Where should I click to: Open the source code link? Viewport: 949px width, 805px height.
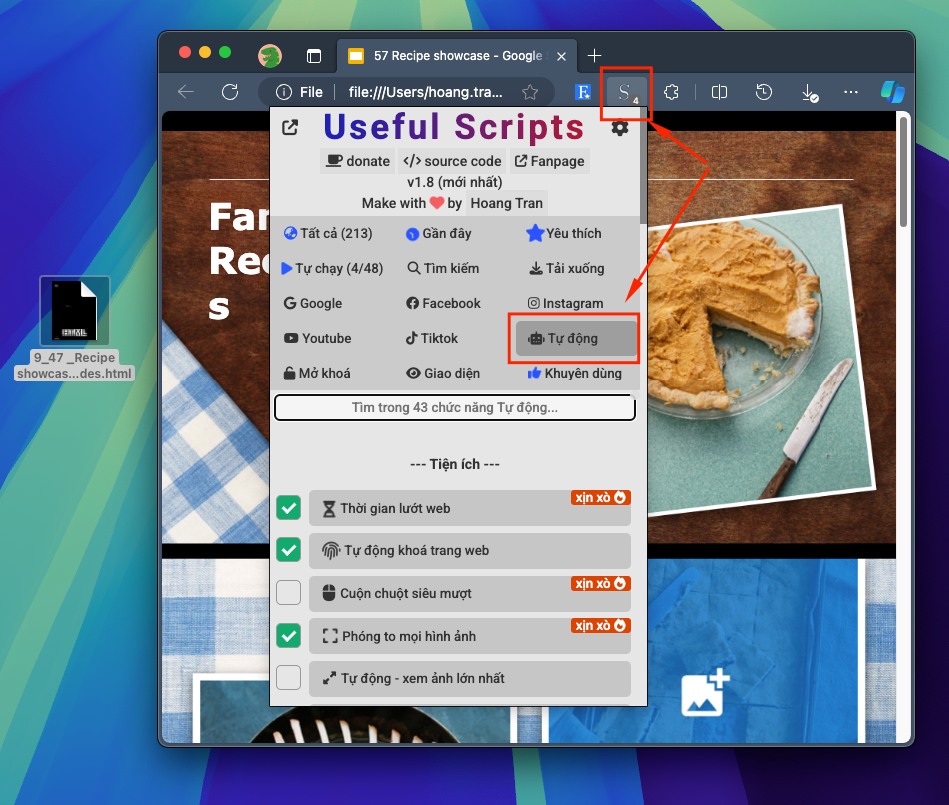453,161
